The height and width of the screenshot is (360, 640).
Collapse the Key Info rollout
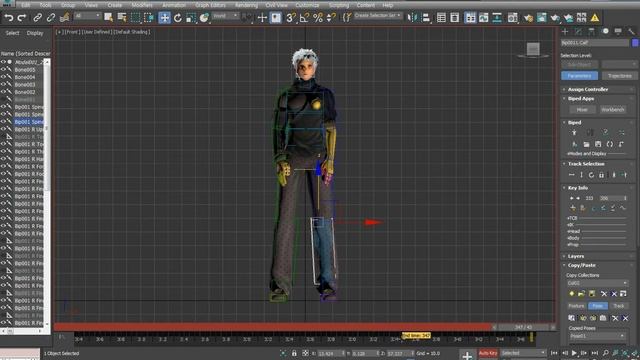[578, 188]
